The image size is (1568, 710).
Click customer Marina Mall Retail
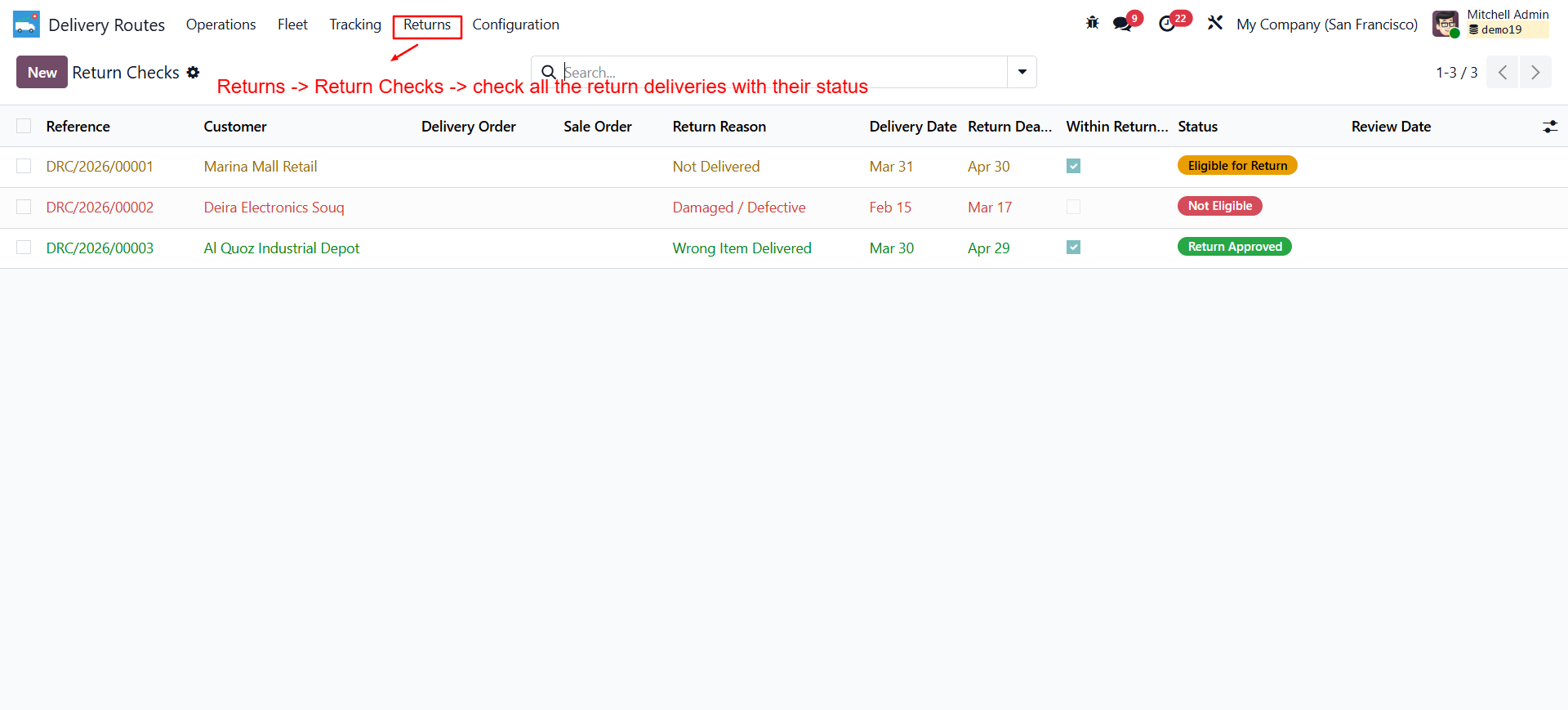pos(261,167)
